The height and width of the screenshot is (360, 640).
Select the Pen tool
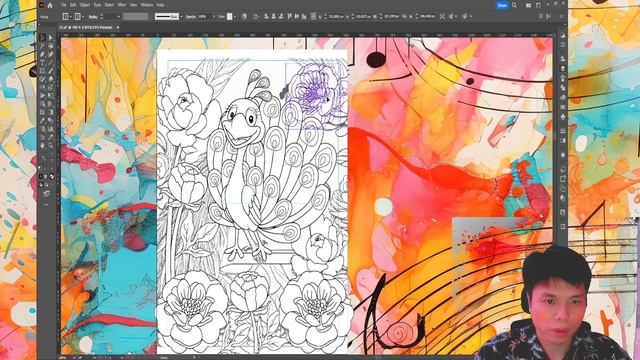coord(42,53)
